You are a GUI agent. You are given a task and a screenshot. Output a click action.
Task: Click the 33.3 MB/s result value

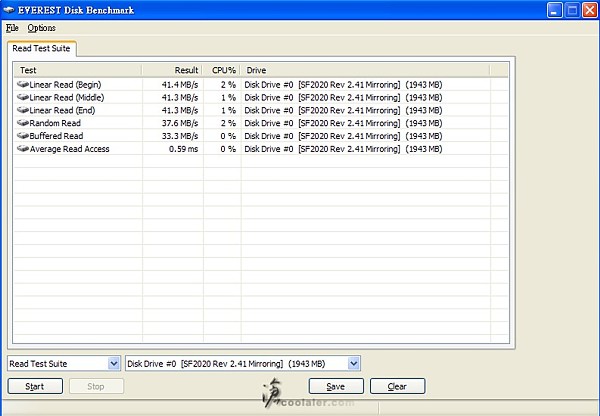(180, 136)
